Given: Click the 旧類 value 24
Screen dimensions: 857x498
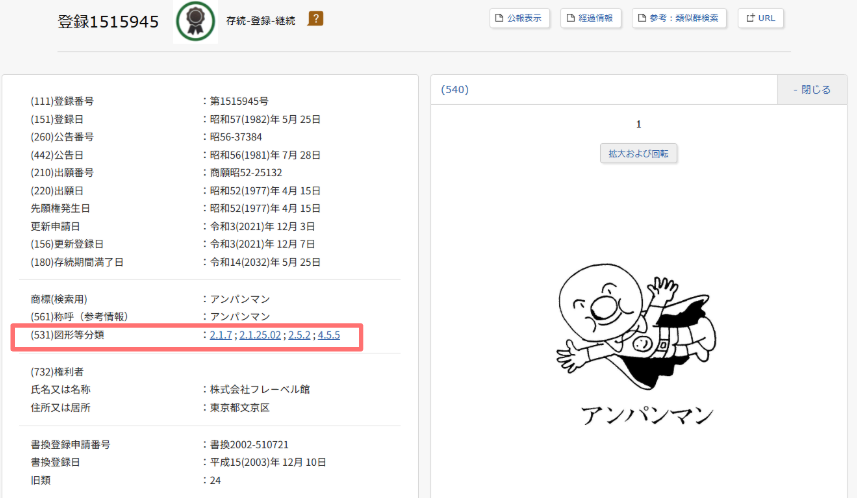Looking at the screenshot, I should click(215, 481).
